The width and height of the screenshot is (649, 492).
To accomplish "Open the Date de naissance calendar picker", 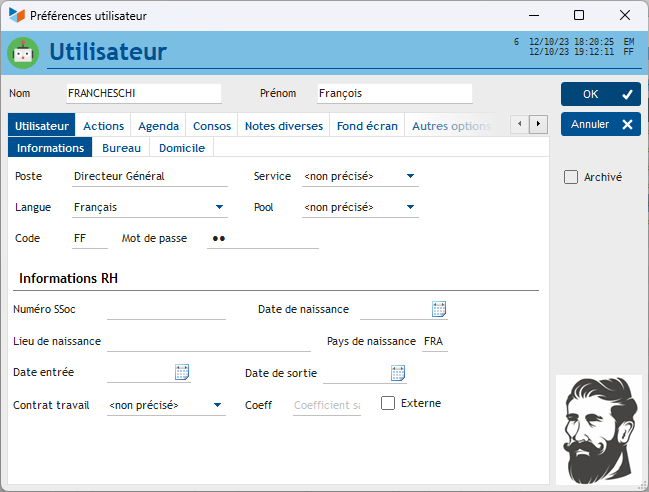I will tap(438, 309).
